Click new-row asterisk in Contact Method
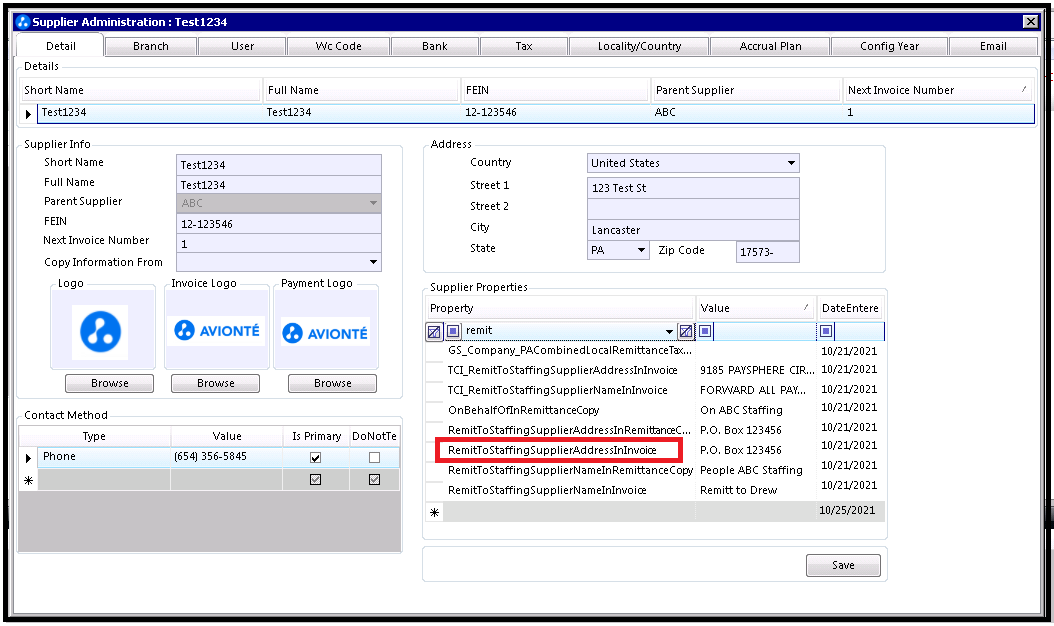 point(28,480)
